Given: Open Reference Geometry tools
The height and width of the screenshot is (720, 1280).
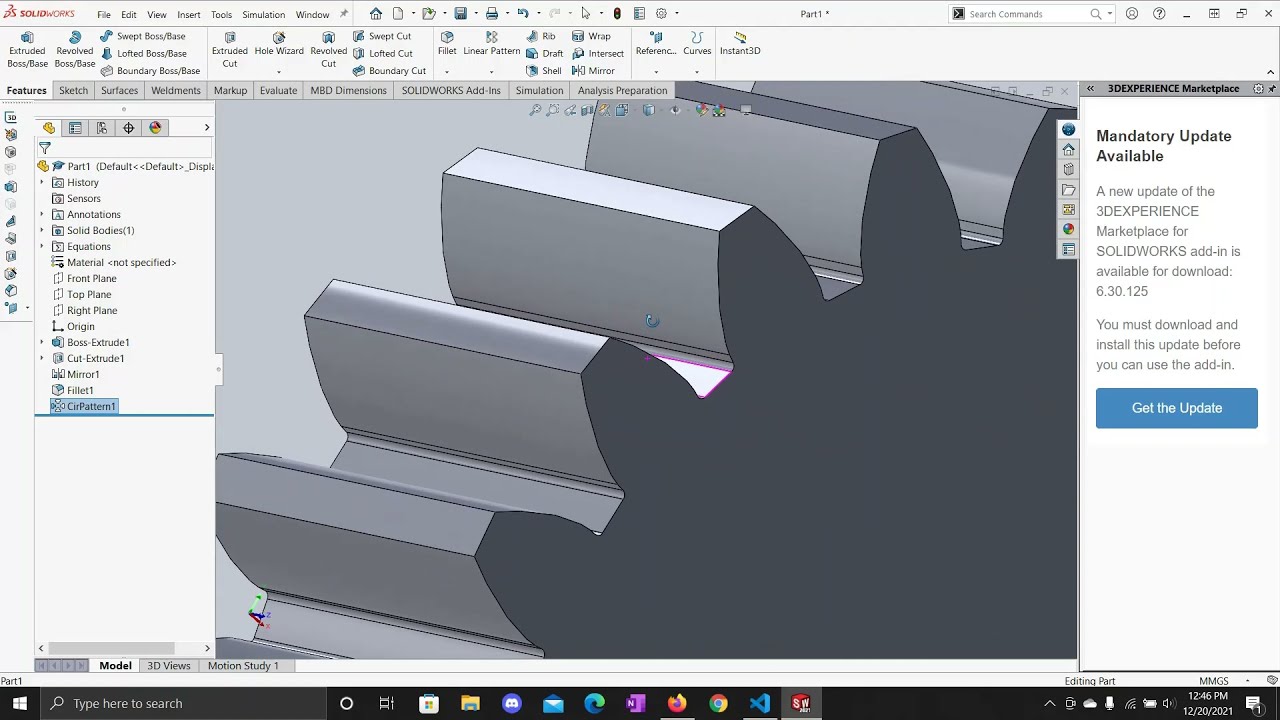Looking at the screenshot, I should click(656, 44).
